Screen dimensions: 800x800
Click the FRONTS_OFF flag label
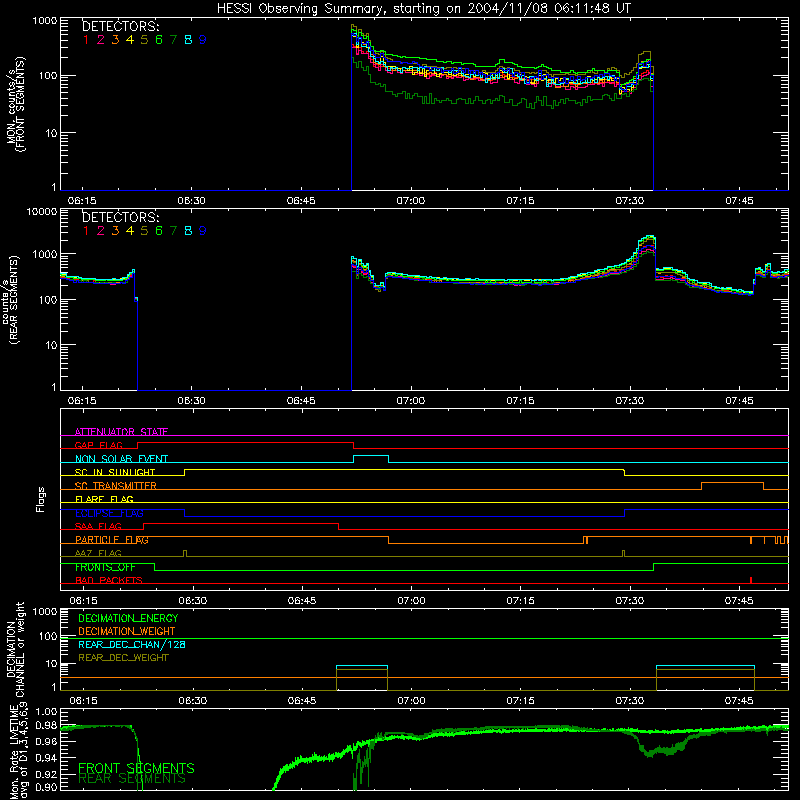point(105,567)
